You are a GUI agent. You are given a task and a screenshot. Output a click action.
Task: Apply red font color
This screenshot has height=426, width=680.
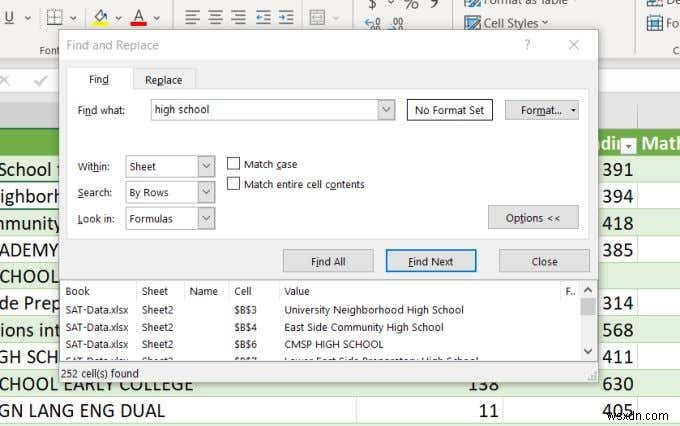(x=138, y=18)
